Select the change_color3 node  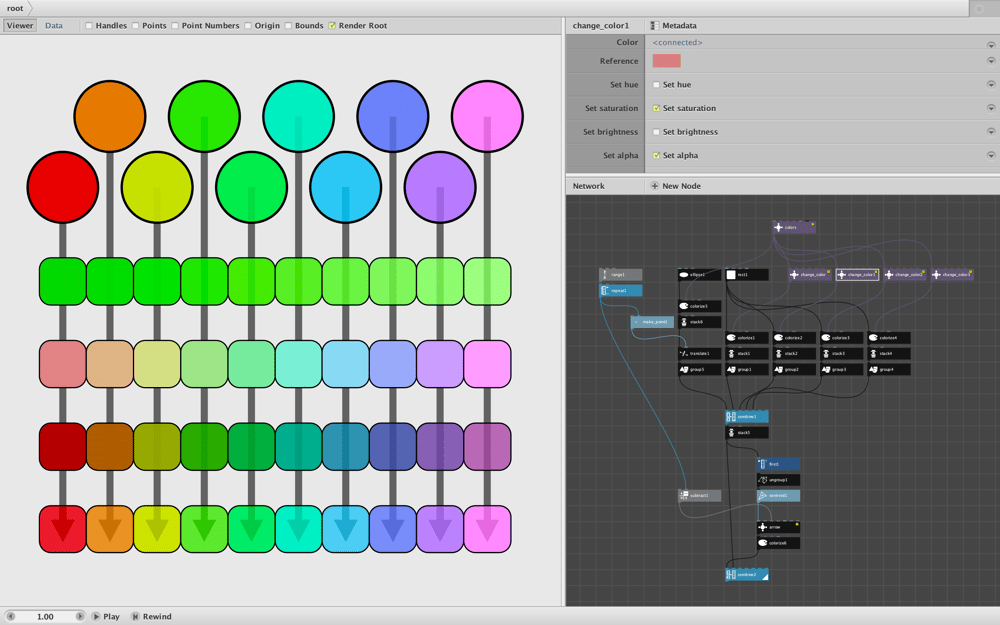(952, 275)
